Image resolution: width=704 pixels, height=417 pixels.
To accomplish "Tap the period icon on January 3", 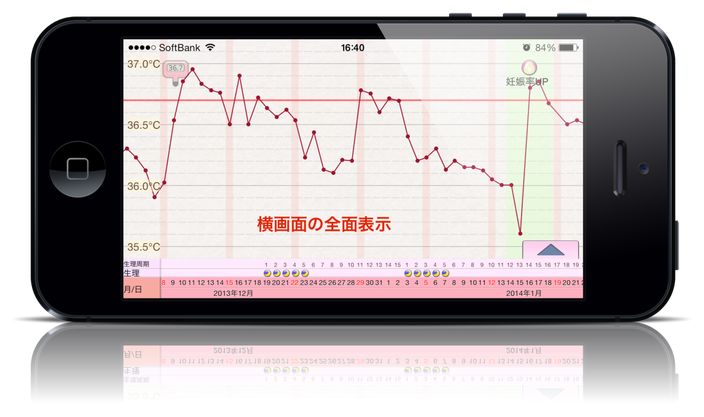I will point(408,273).
